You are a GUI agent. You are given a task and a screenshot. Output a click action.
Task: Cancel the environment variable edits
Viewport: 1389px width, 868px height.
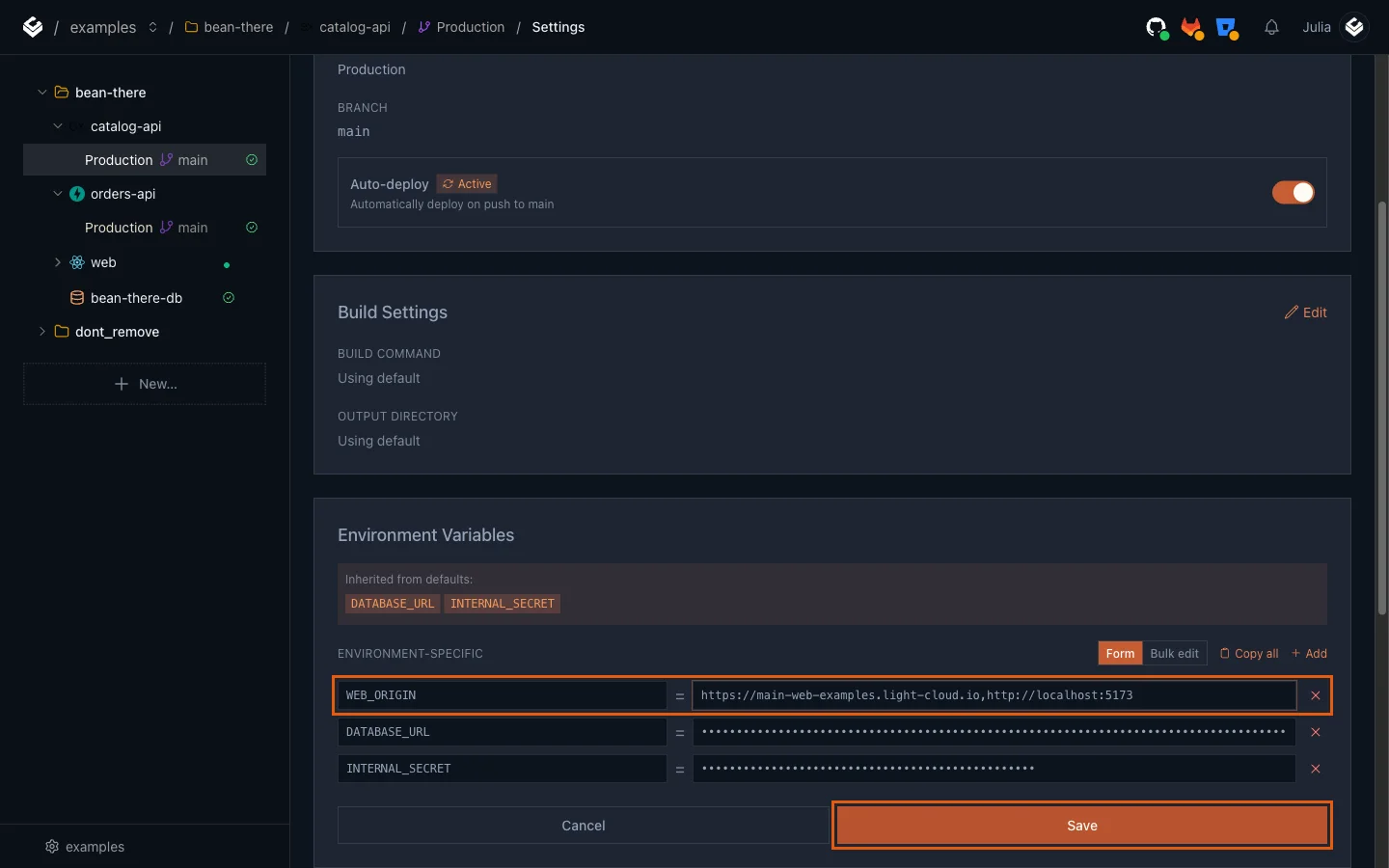coord(583,826)
